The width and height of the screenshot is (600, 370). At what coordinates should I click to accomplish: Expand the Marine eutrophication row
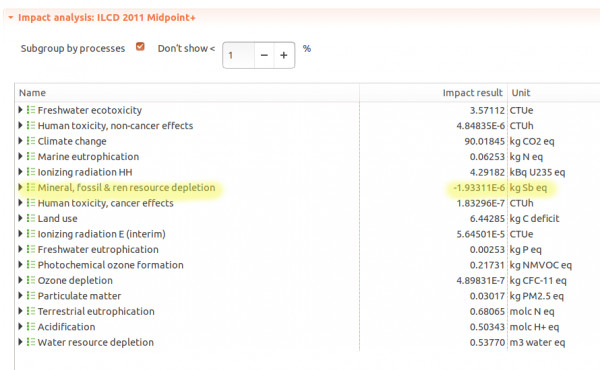pos(20,156)
